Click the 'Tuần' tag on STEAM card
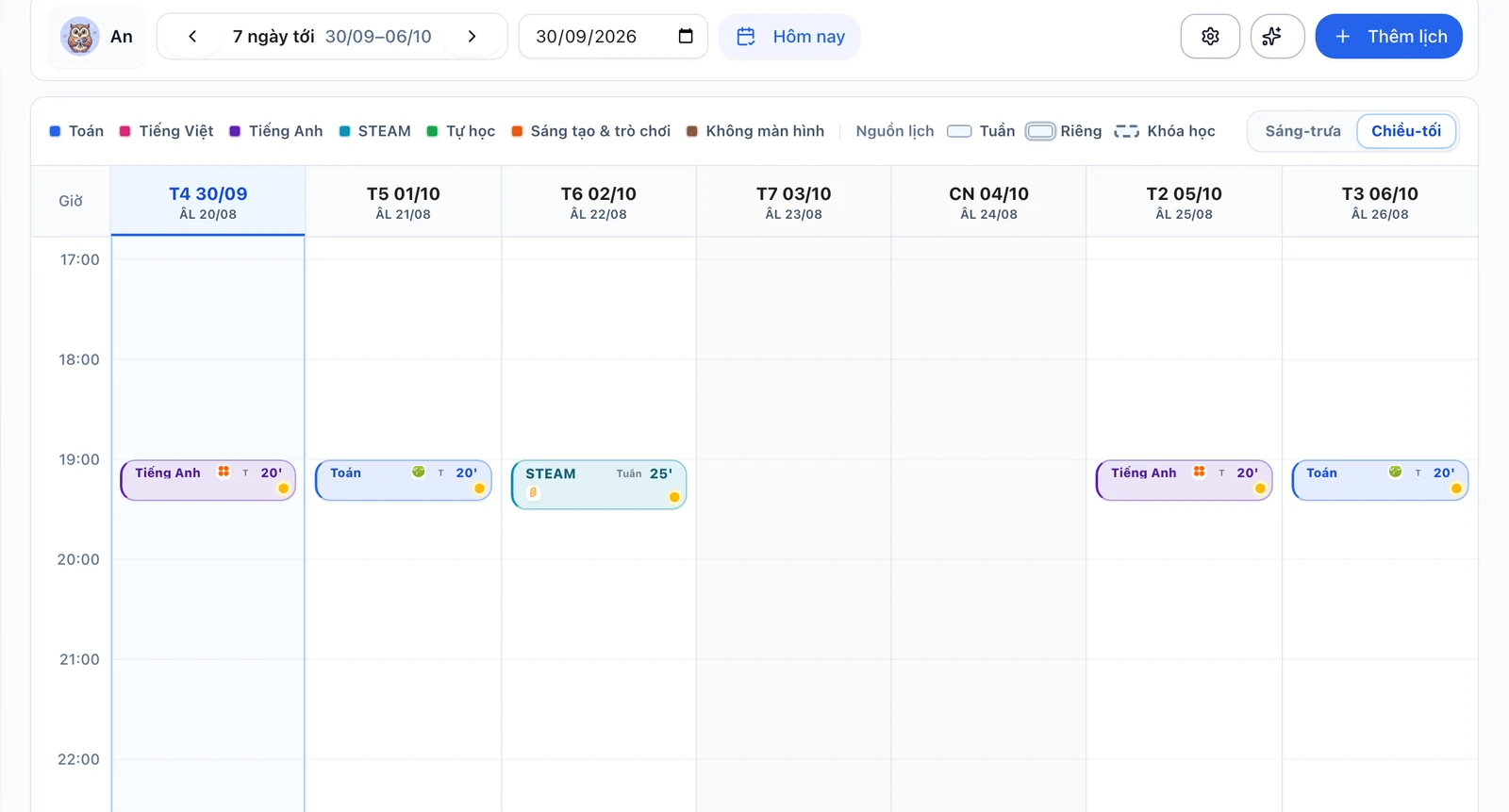The height and width of the screenshot is (812, 1509). [x=629, y=473]
